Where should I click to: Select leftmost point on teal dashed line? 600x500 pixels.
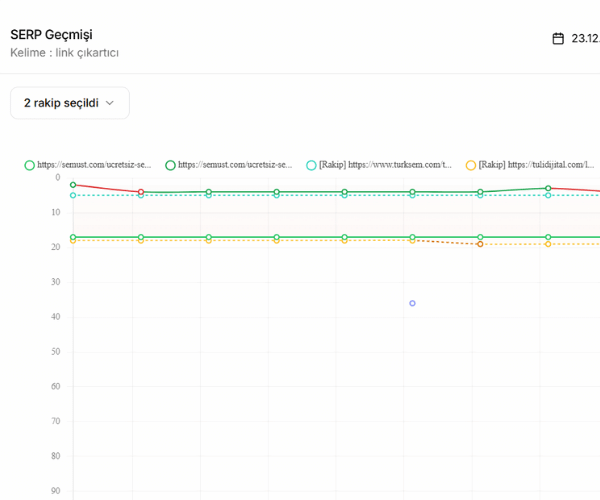(x=73, y=195)
